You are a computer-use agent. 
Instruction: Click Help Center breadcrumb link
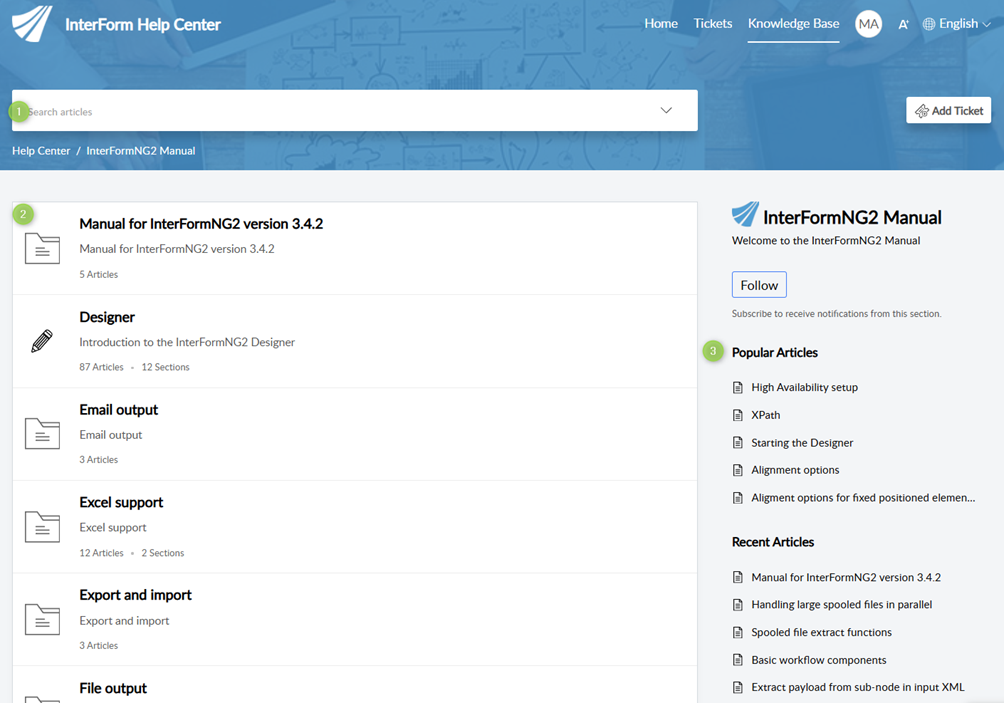[41, 150]
